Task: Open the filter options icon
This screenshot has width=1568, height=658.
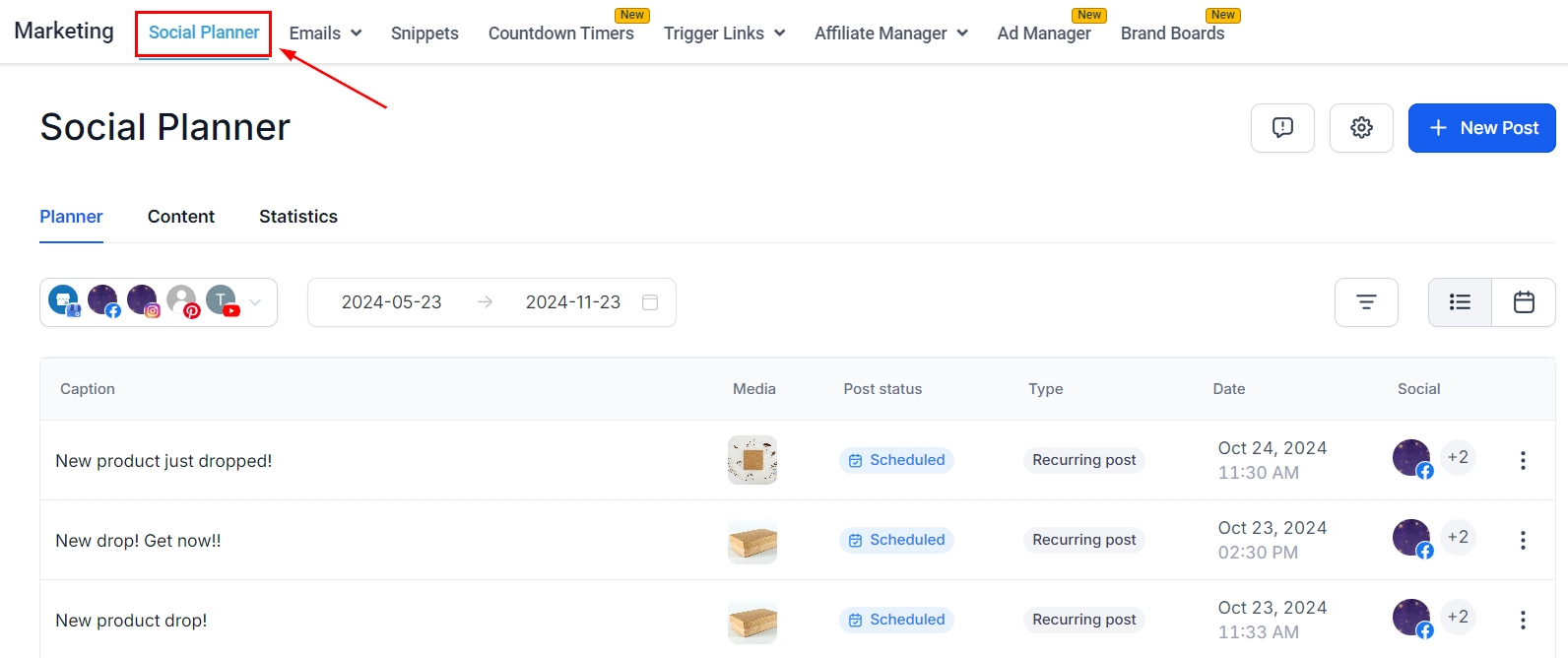Action: coord(1366,302)
